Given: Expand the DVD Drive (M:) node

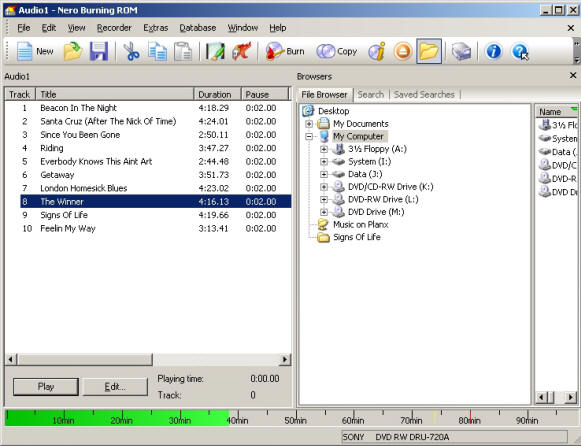Looking at the screenshot, I should 324,212.
